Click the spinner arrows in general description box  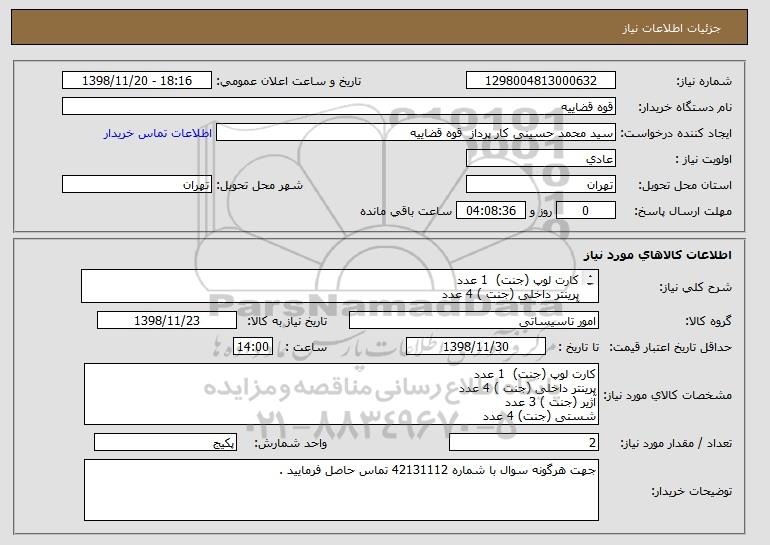590,280
